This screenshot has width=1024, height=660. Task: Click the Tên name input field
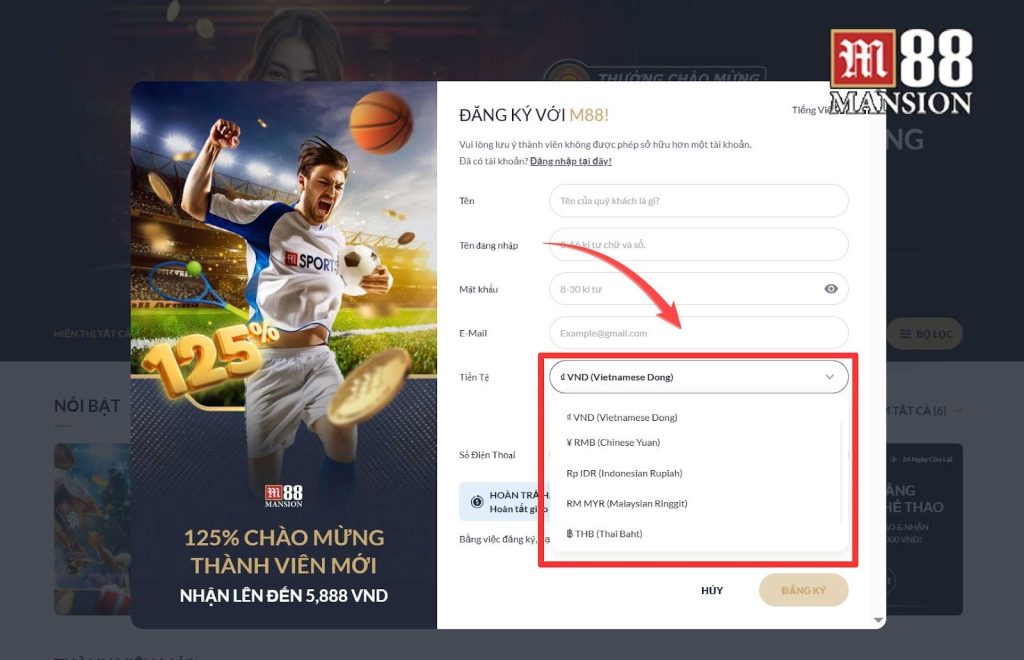[x=699, y=200]
